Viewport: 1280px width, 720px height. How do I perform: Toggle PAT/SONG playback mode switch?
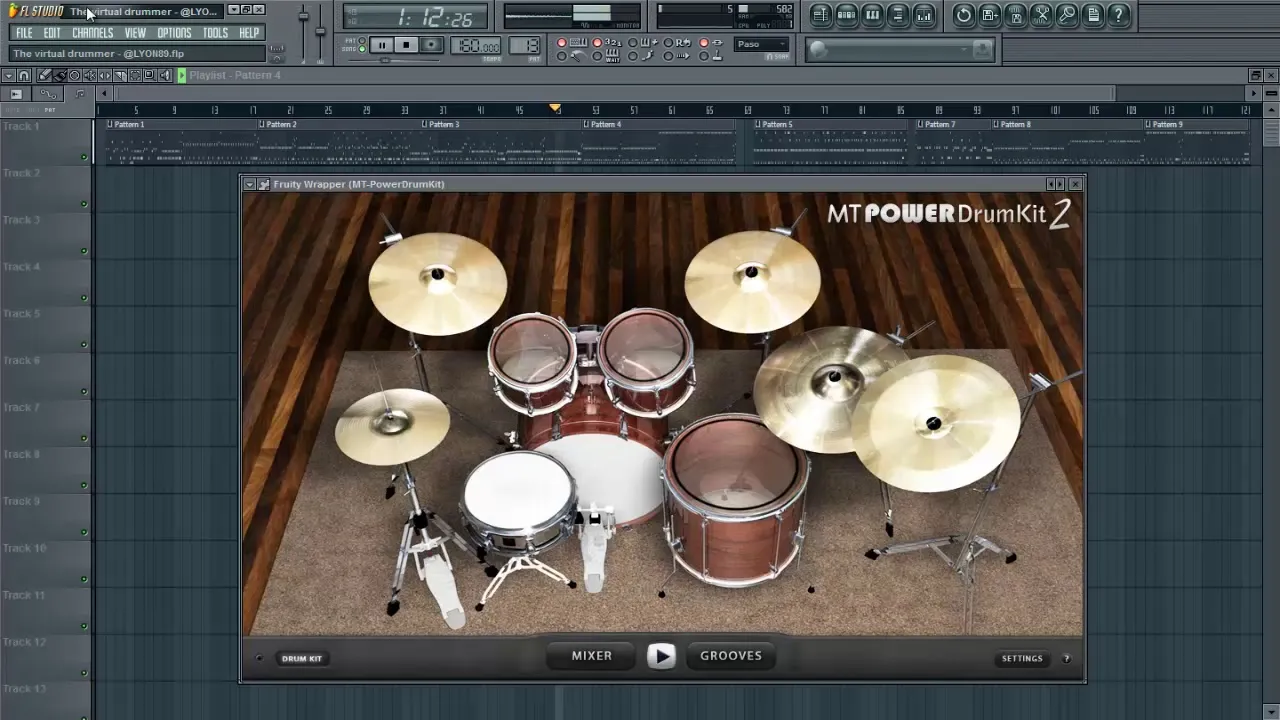tap(362, 46)
